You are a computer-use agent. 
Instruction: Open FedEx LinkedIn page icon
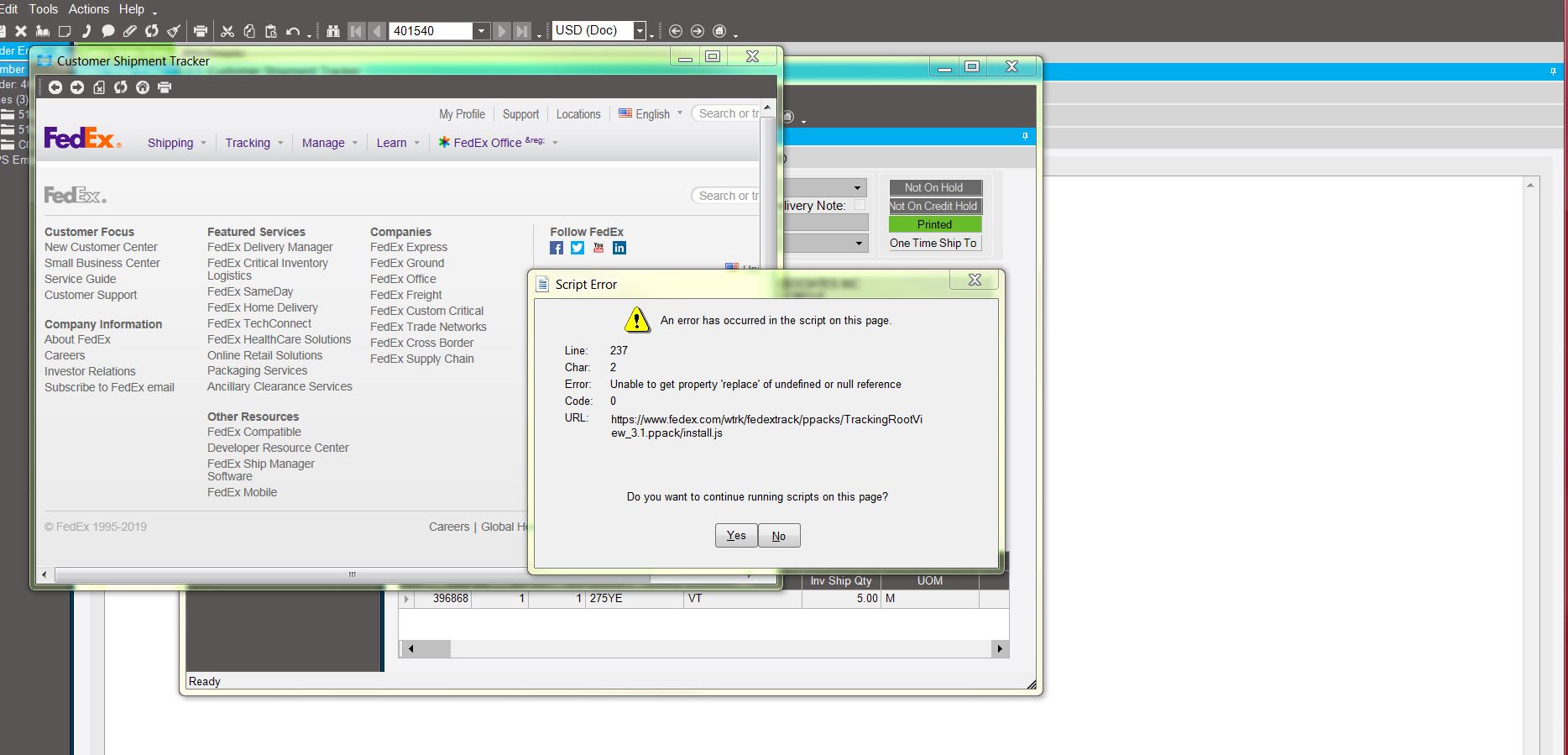(619, 248)
